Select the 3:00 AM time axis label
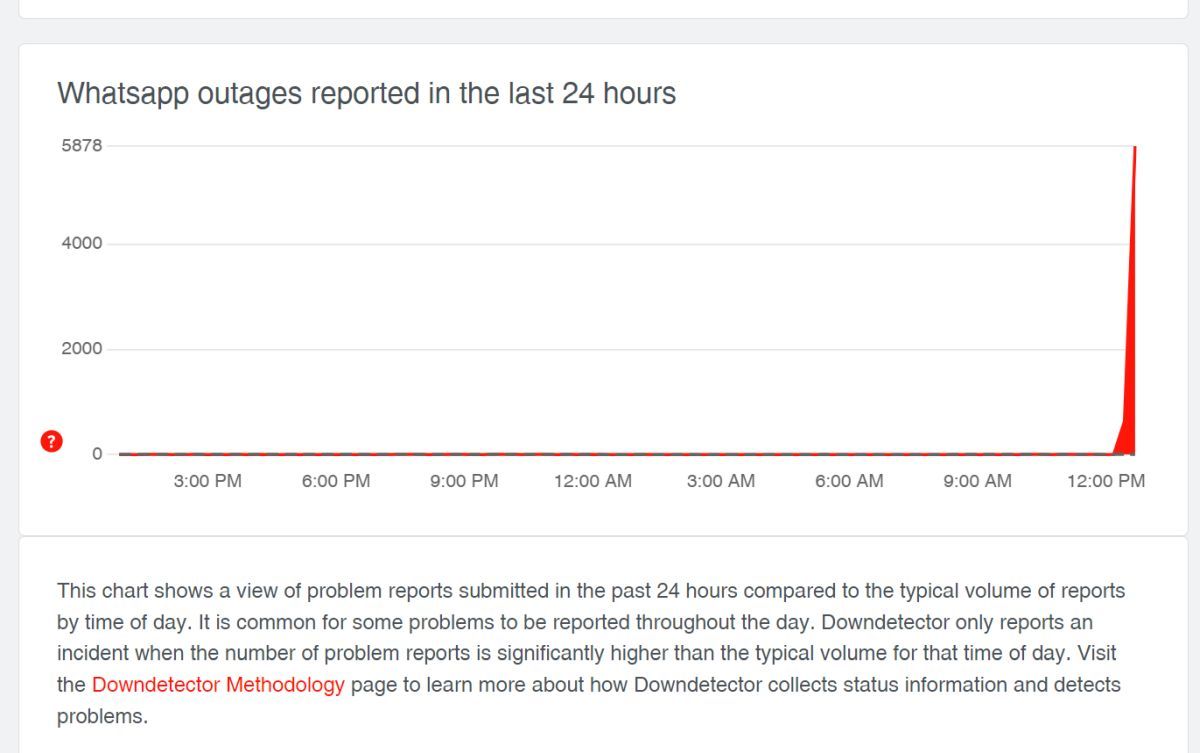 [721, 481]
